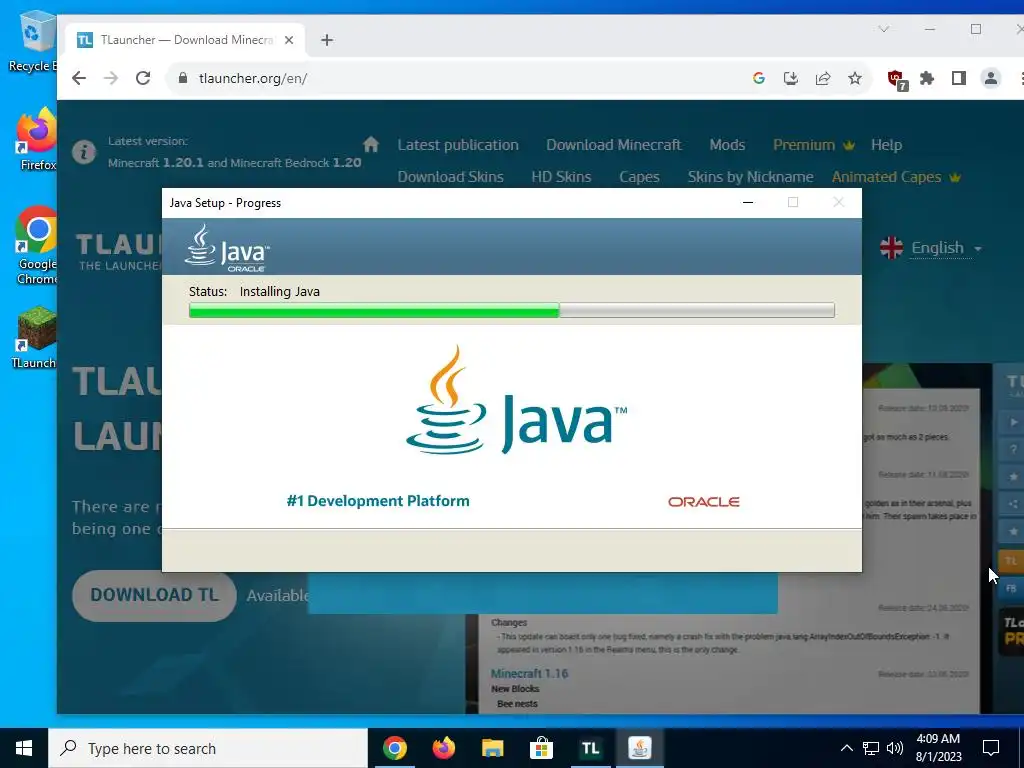1024x768 pixels.
Task: Open the TLauncher desktop shortcut
Action: coord(36,338)
